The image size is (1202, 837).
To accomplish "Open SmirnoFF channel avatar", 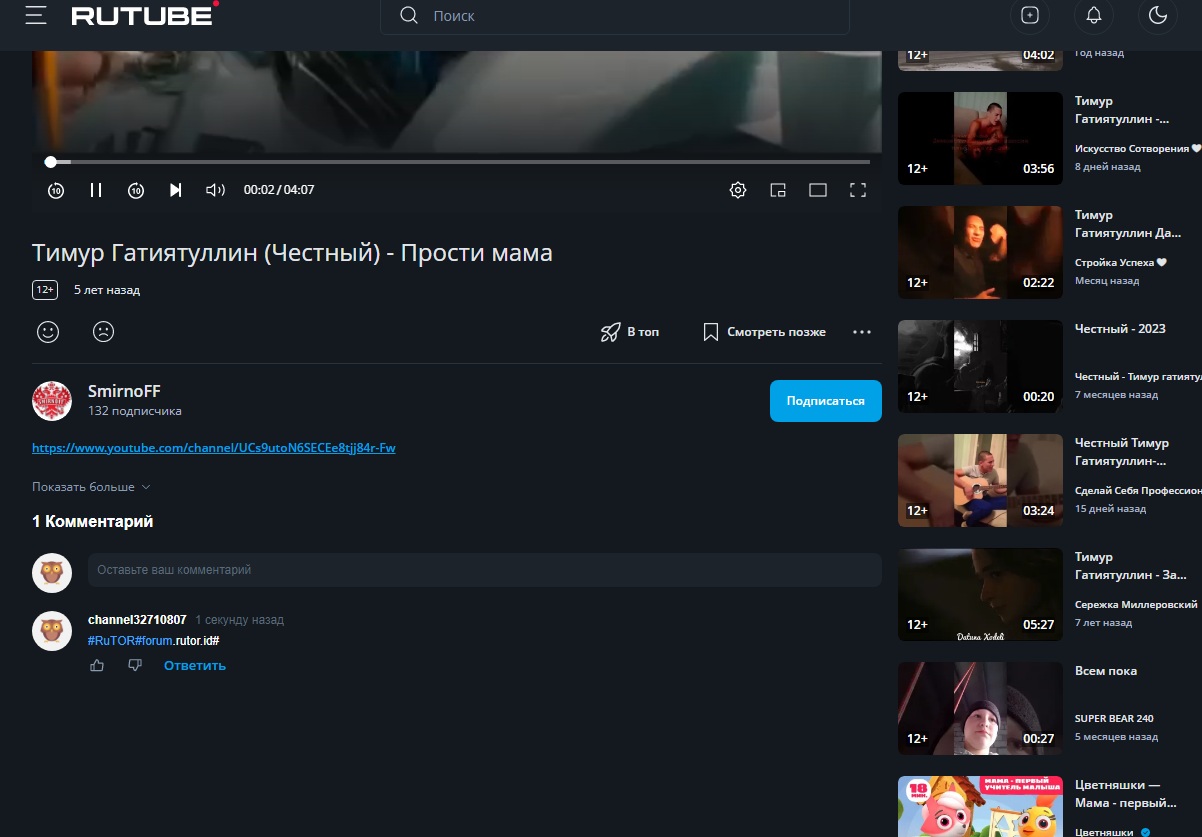I will tap(52, 400).
